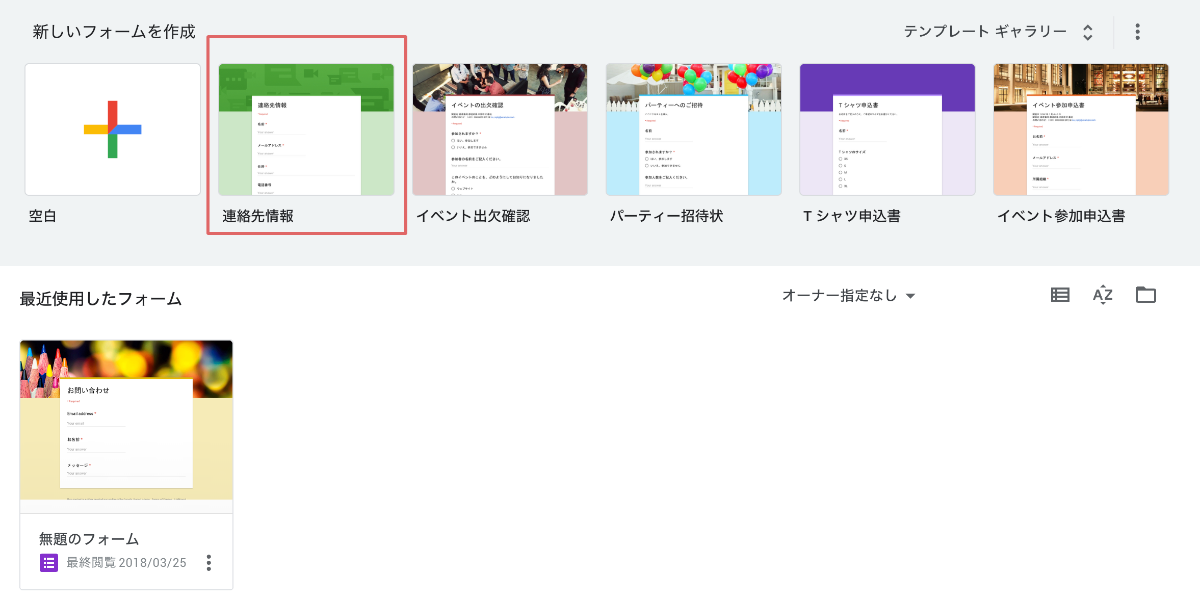Open more options for 無題のフォーム
This screenshot has width=1200, height=611.
(x=209, y=562)
